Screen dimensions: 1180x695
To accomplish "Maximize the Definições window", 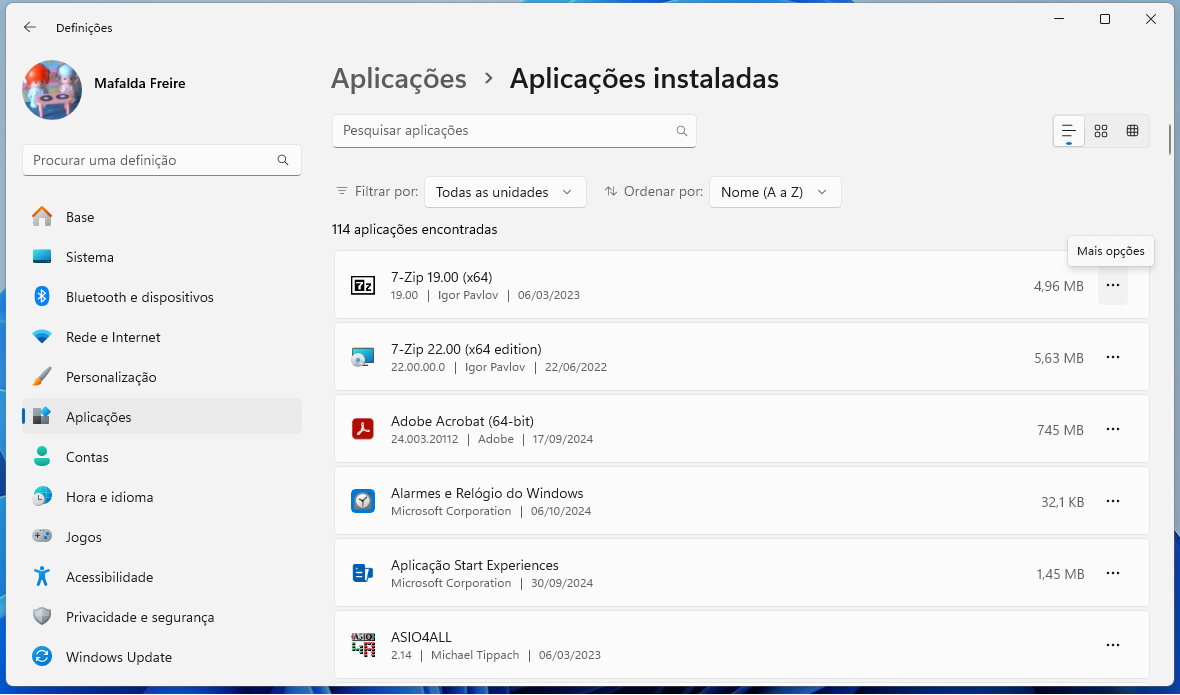I will [x=1105, y=19].
